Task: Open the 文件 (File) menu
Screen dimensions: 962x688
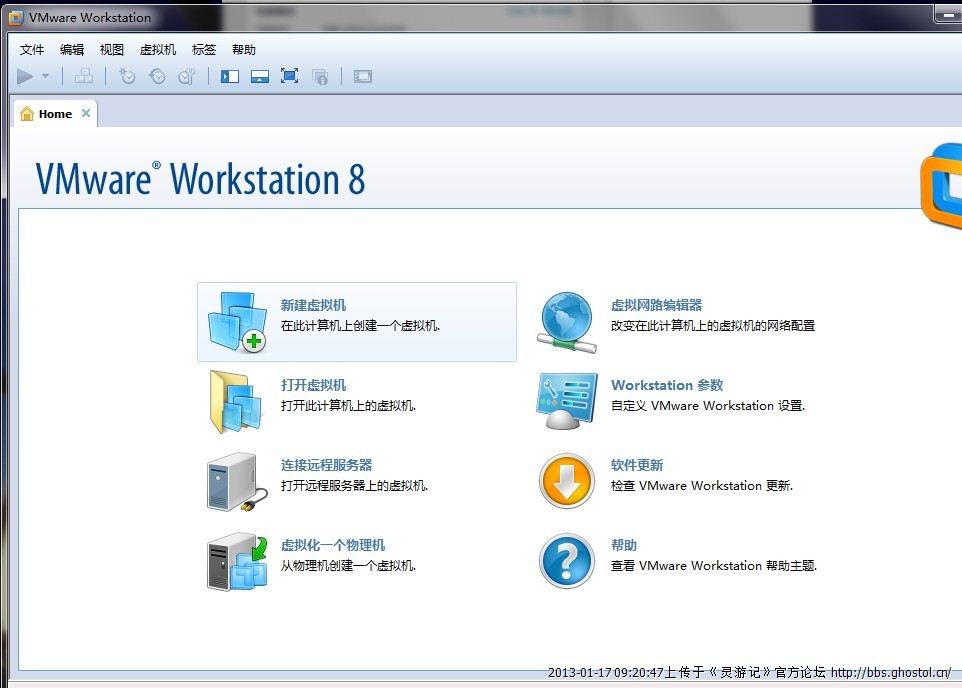Action: click(x=32, y=49)
